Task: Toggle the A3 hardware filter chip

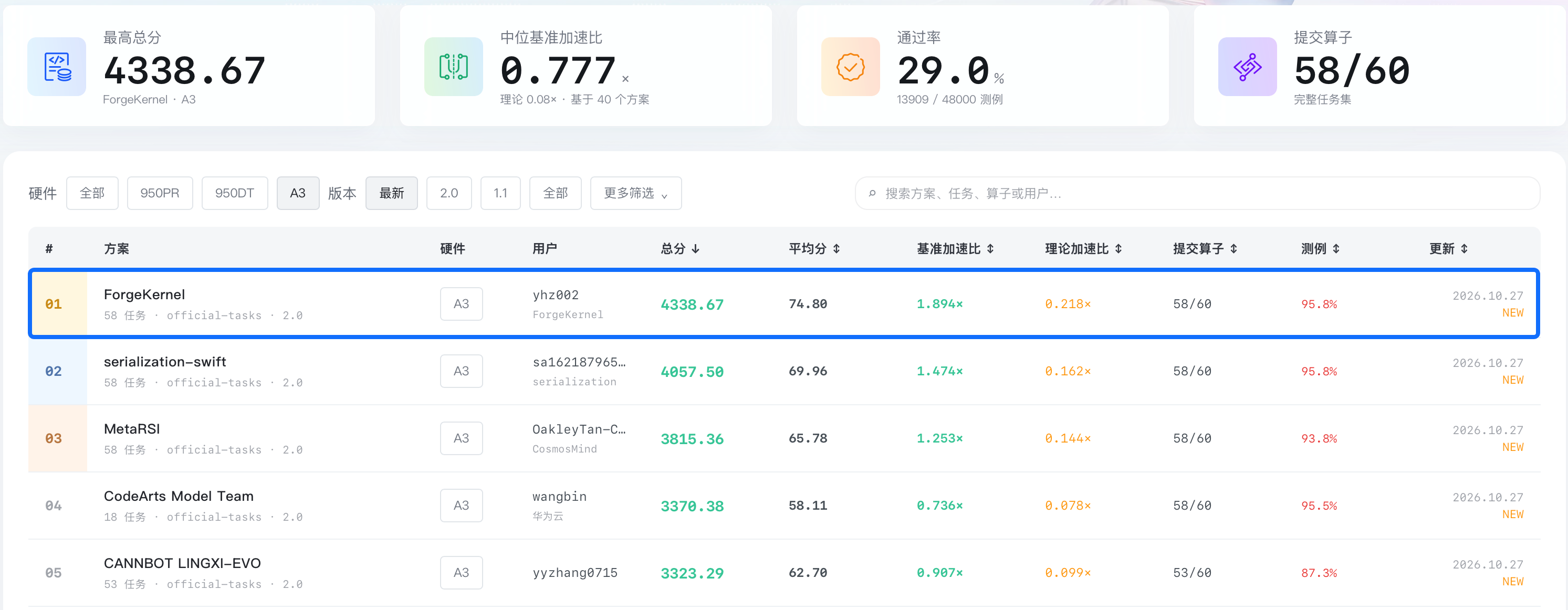Action: [x=298, y=193]
